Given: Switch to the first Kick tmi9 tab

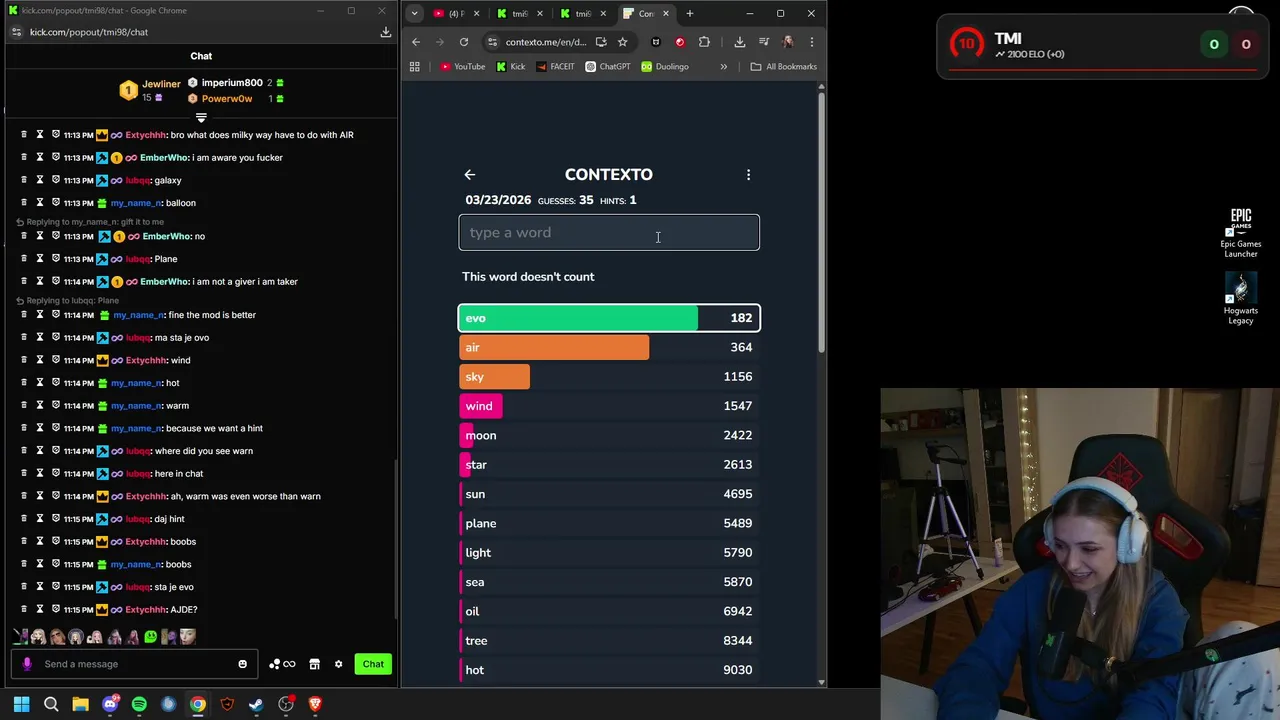Looking at the screenshot, I should tap(520, 14).
